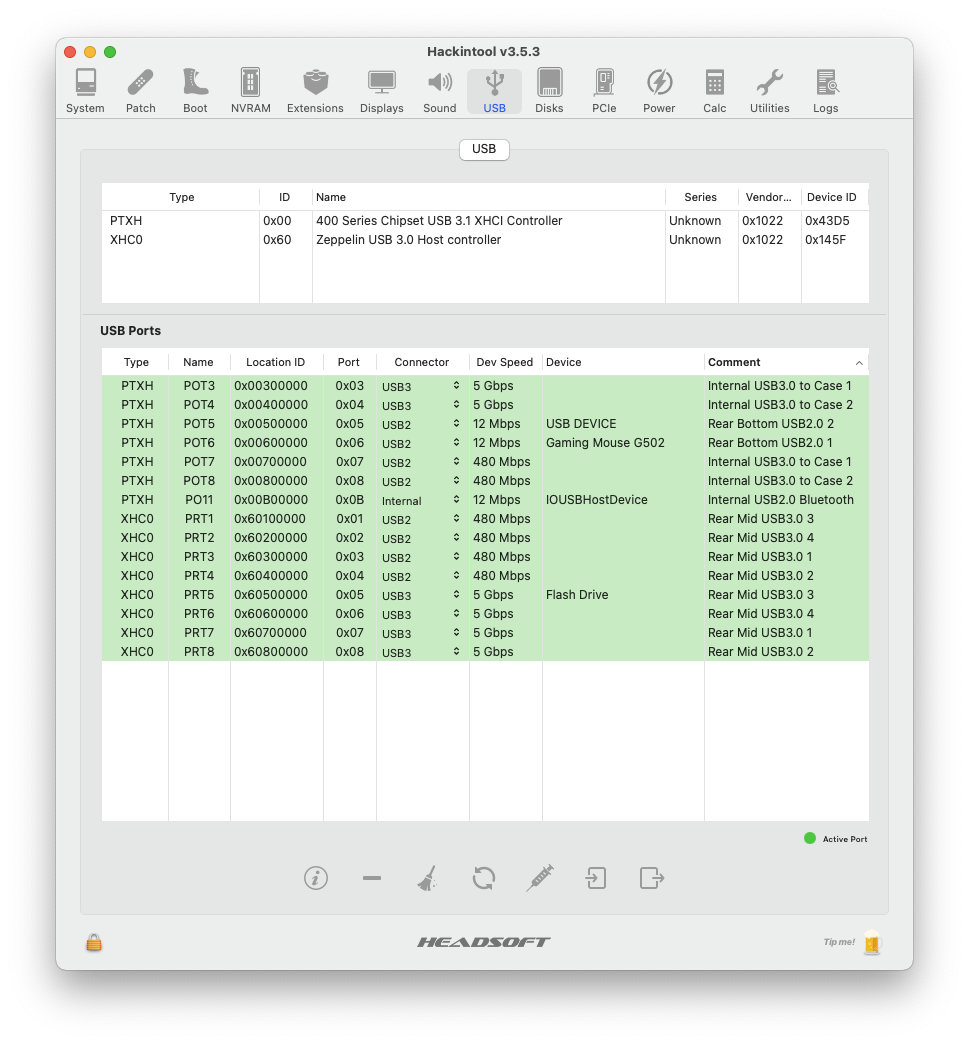Toggle the padlock icon at bottom left

[94, 942]
